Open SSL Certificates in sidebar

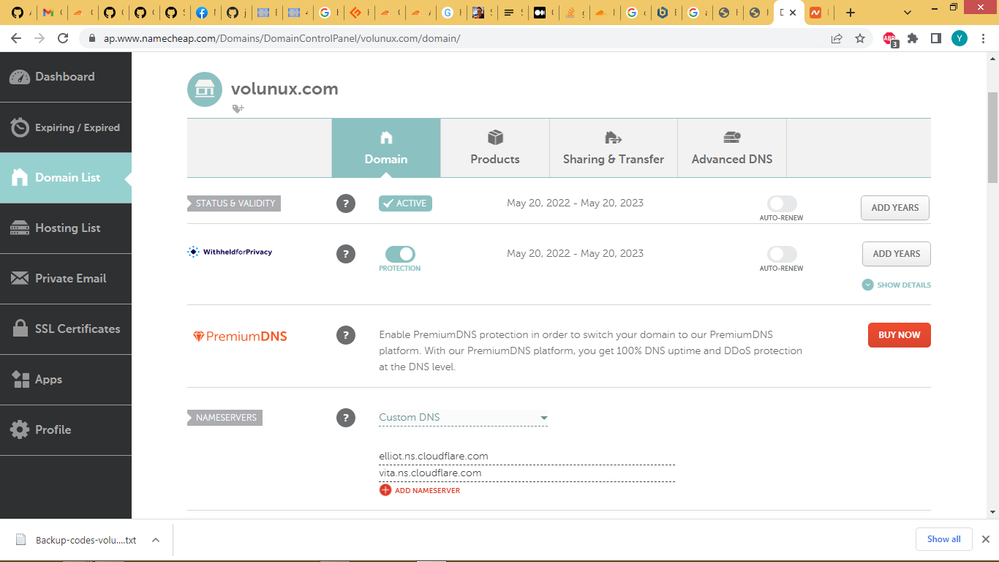pos(66,329)
